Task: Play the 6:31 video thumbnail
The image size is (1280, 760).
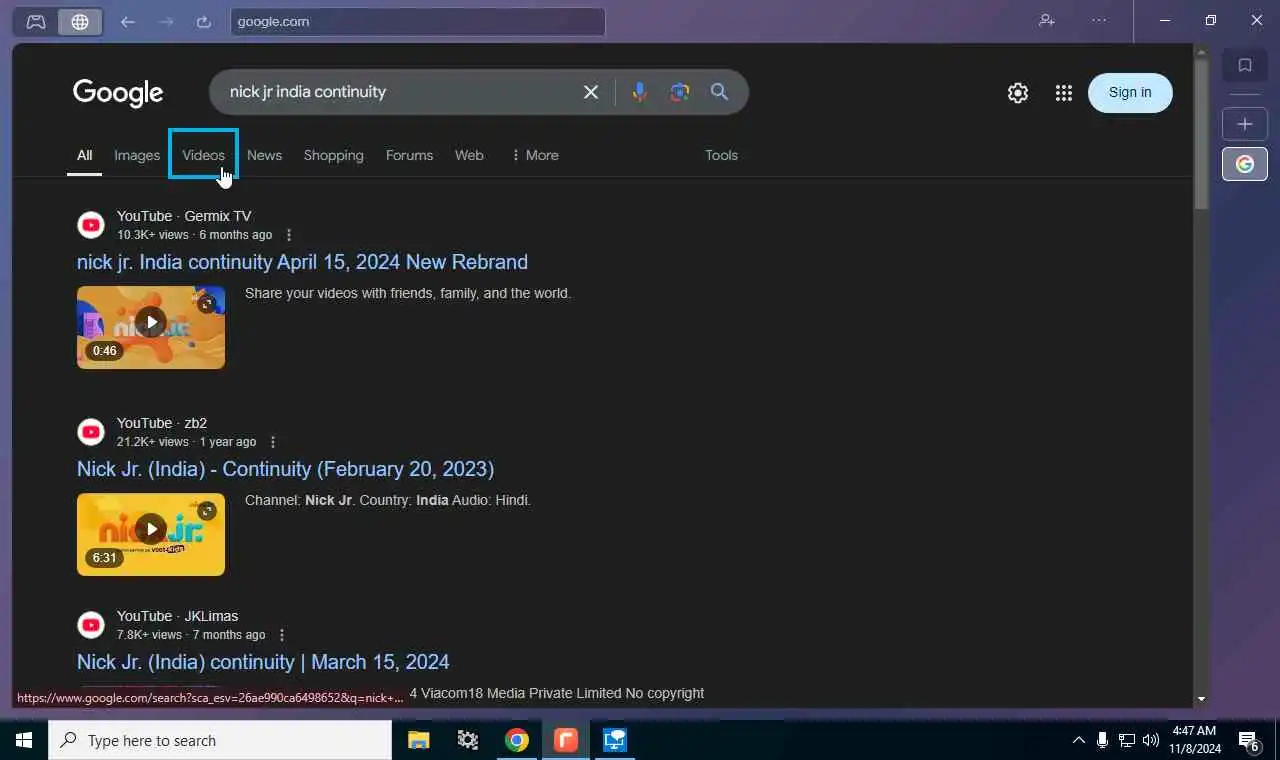Action: 151,534
